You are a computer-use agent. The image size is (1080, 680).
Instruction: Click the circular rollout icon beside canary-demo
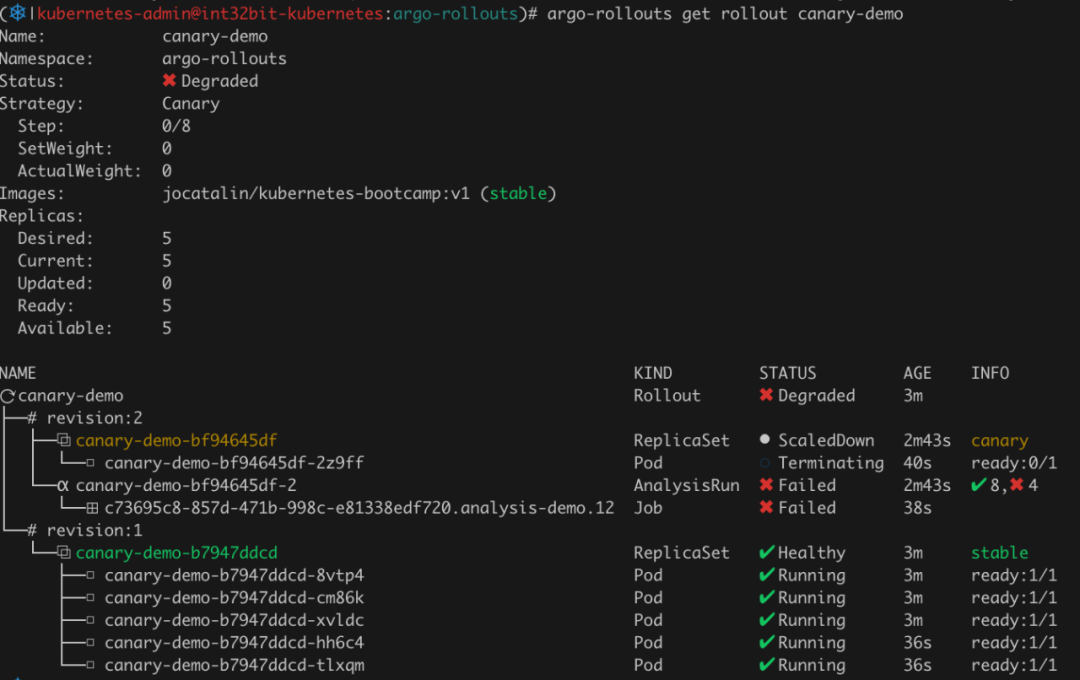pos(8,396)
